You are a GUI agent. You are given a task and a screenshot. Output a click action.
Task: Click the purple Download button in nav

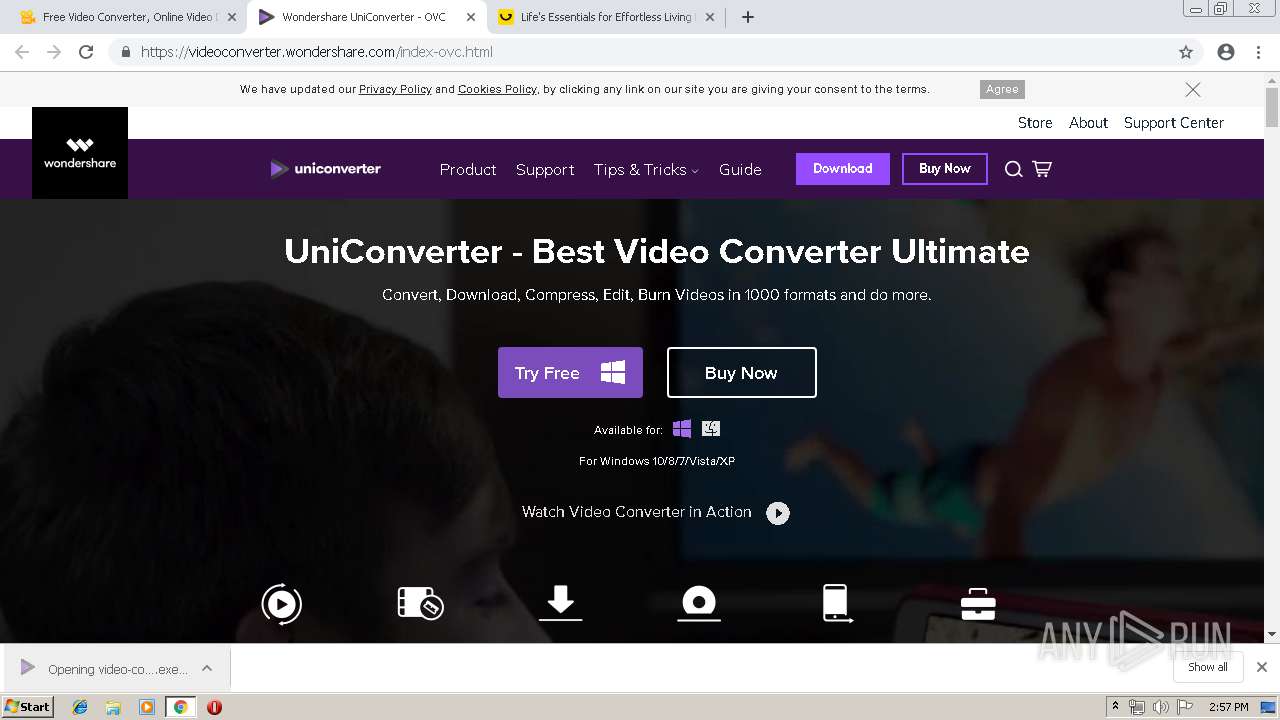click(x=843, y=169)
